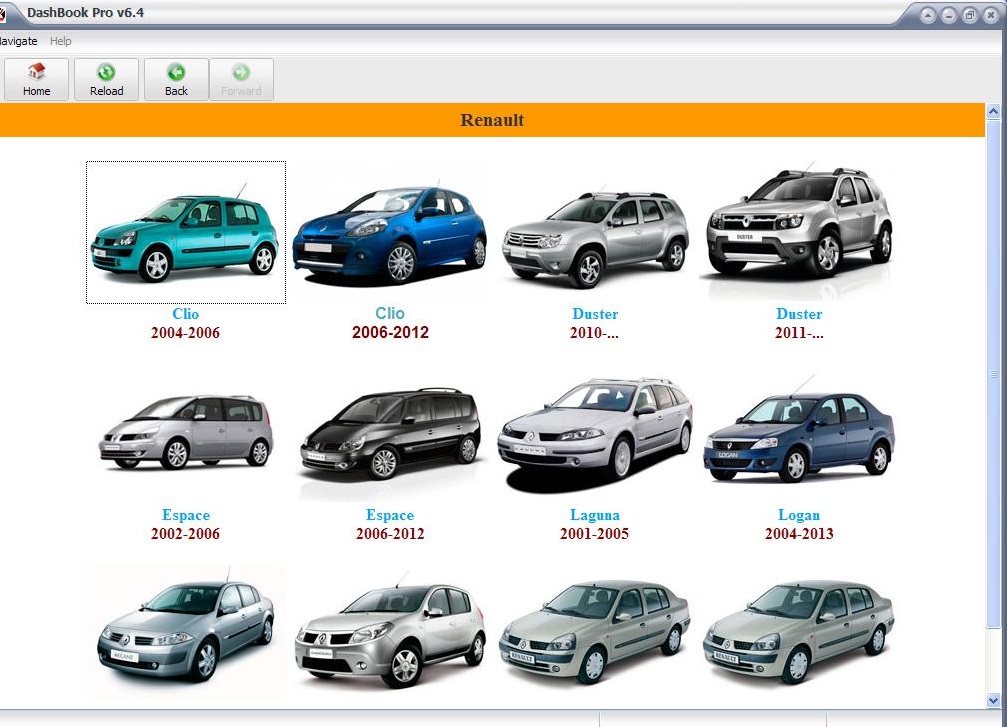The height and width of the screenshot is (727, 1007).
Task: Click the vertical scrollbar thumb
Action: (x=993, y=373)
